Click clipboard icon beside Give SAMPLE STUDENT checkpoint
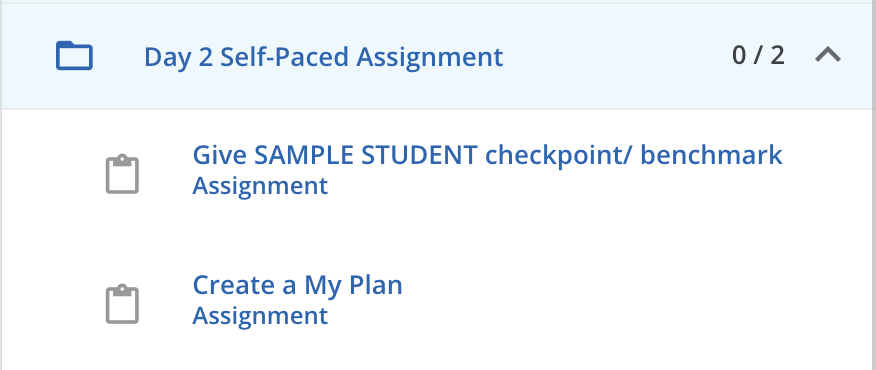876x370 pixels. (122, 174)
